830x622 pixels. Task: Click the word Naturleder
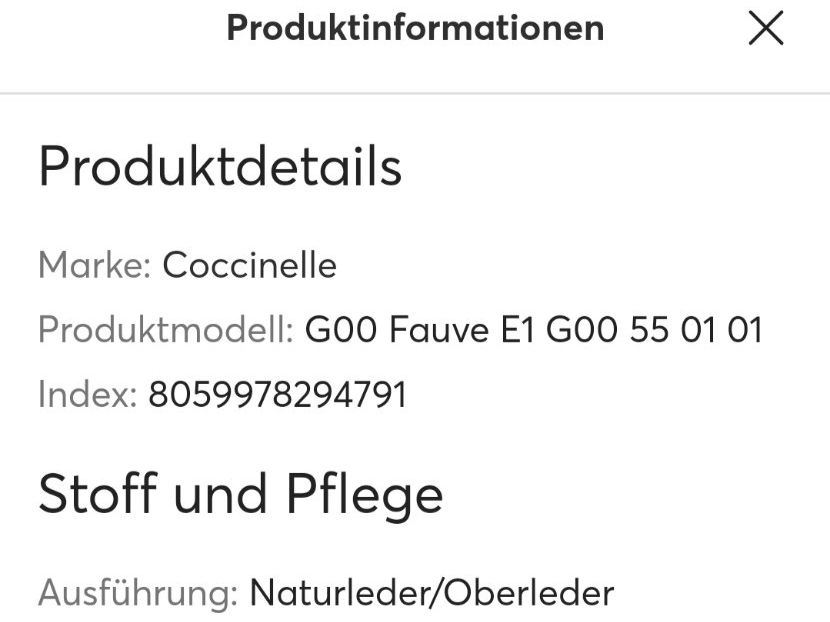[x=341, y=593]
